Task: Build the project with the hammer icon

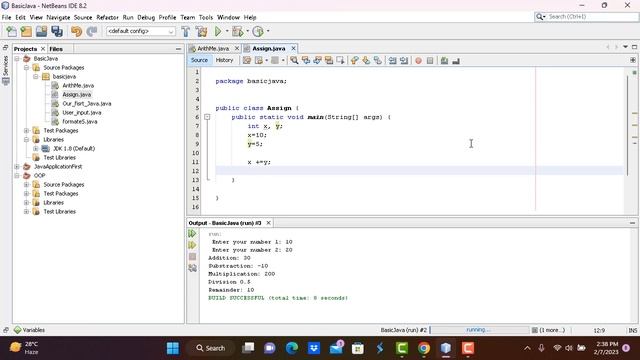Action: click(x=186, y=31)
